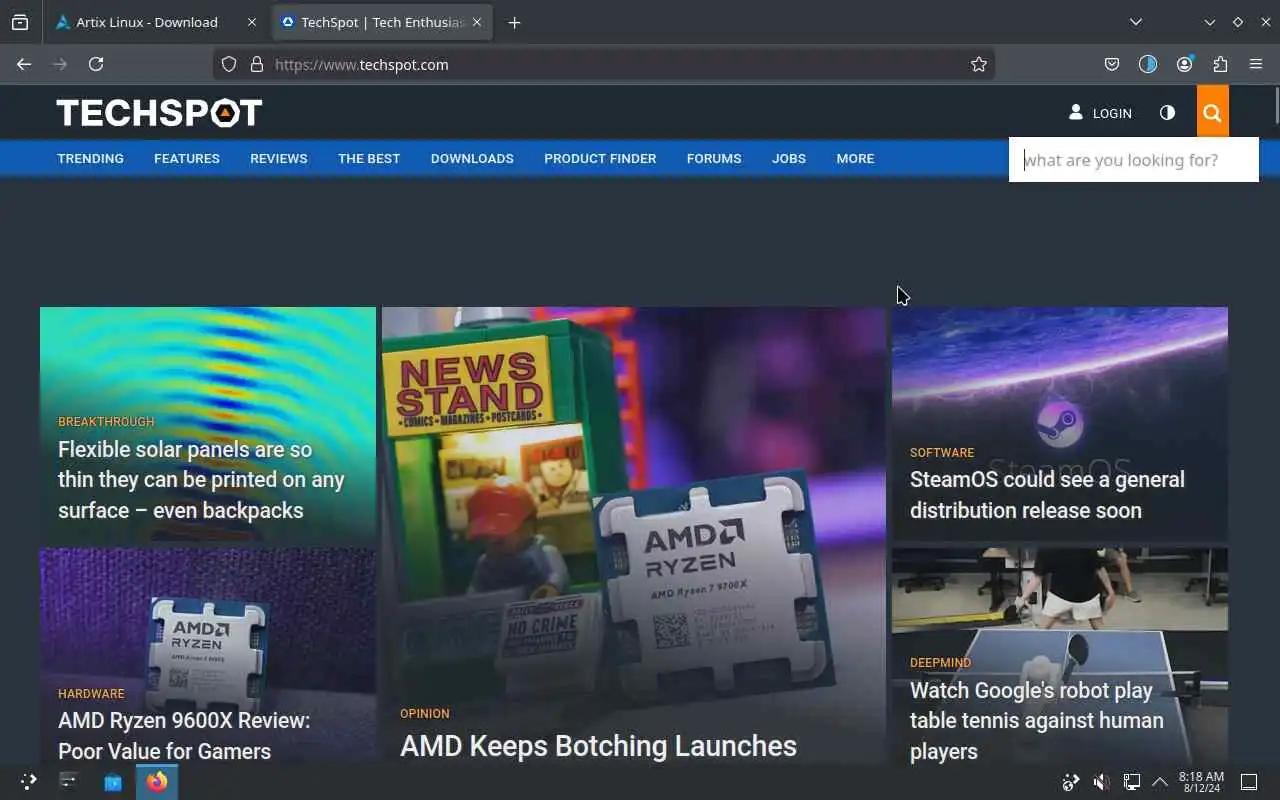Open a new browser tab
Screen dimensions: 1280x800
pos(514,22)
